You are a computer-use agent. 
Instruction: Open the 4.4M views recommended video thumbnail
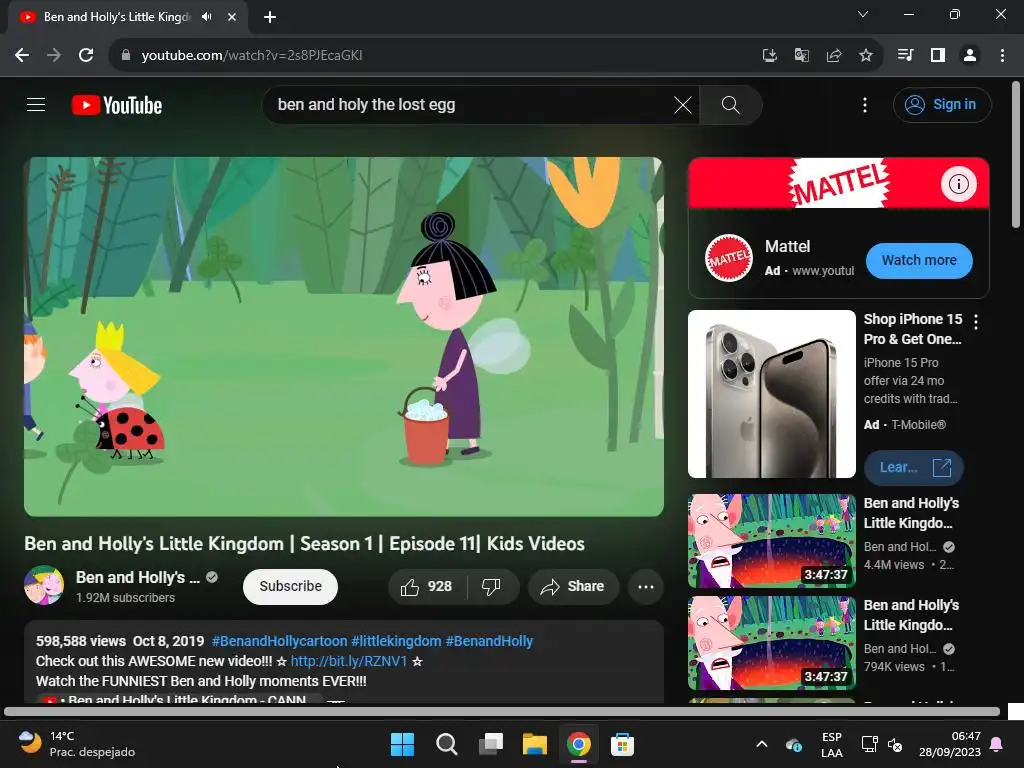pyautogui.click(x=771, y=541)
